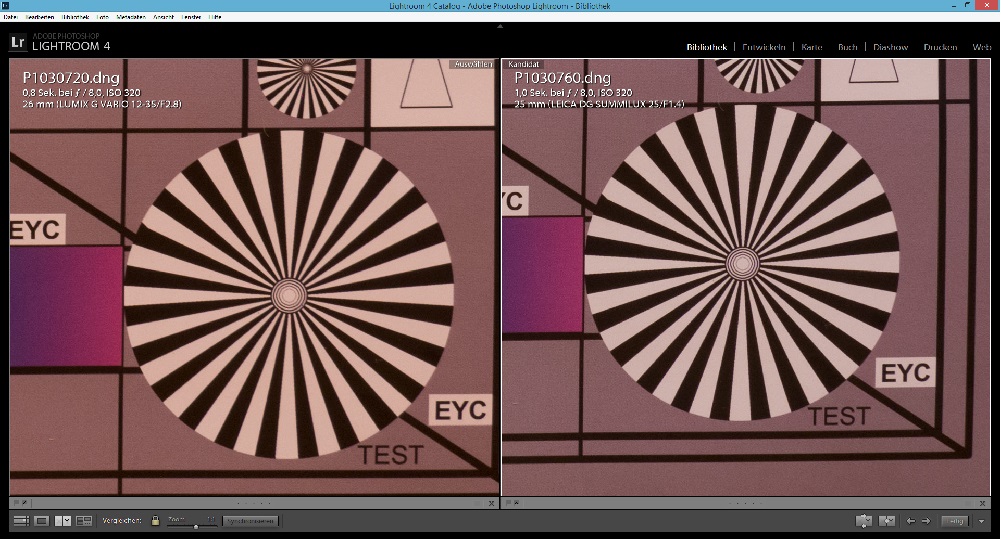Toggle the focus link lock icon
This screenshot has width=1001, height=539.
click(x=155, y=521)
